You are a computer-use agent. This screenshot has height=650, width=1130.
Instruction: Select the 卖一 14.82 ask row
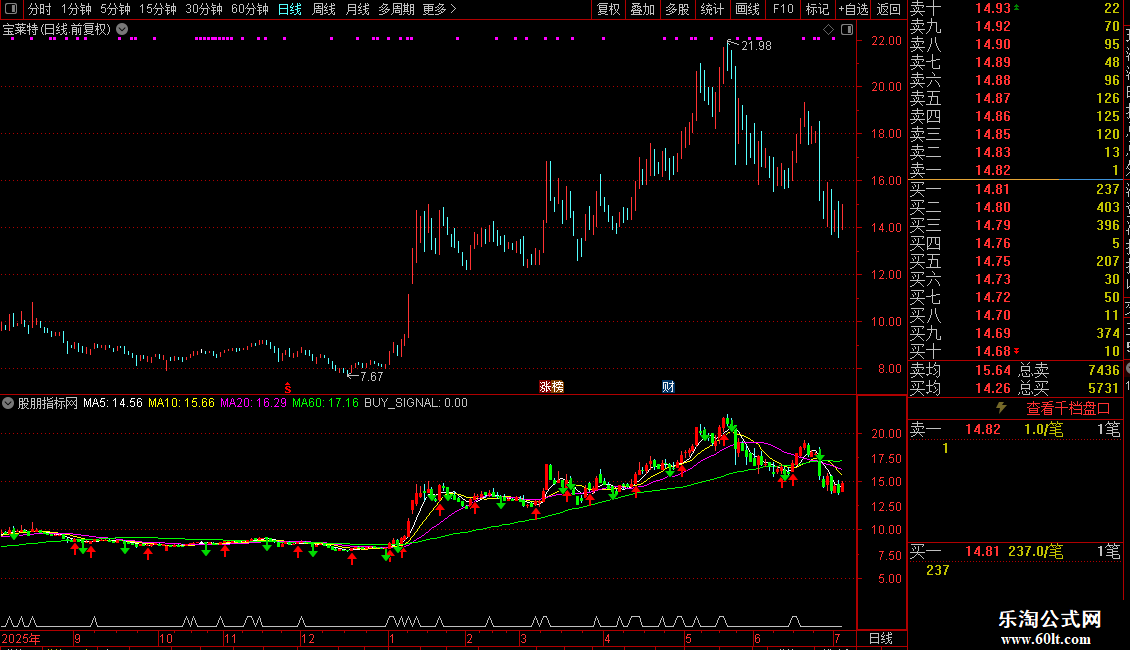pos(1015,170)
